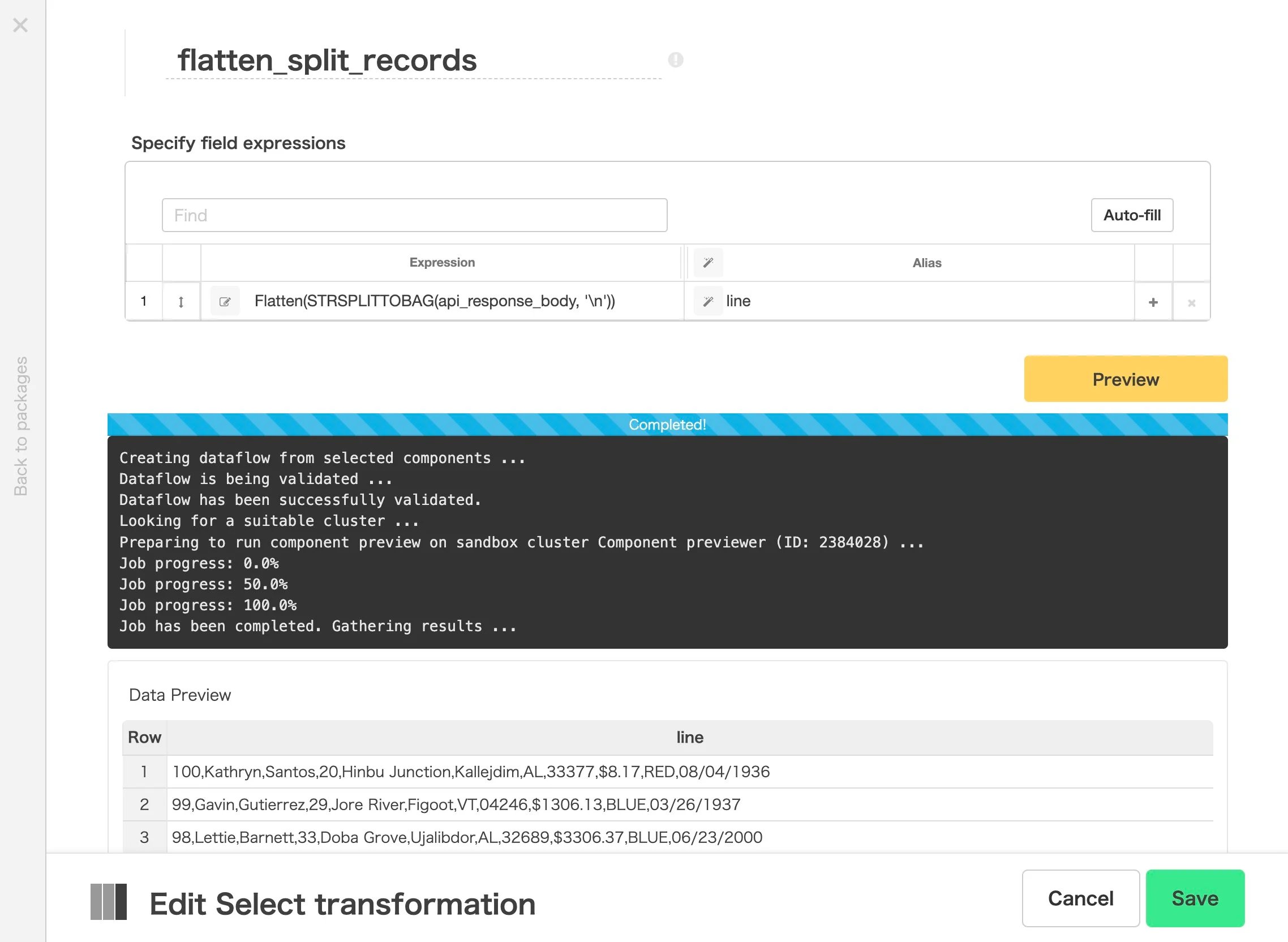The image size is (1288, 942).
Task: Click the Select transformation bars icon
Action: [109, 902]
